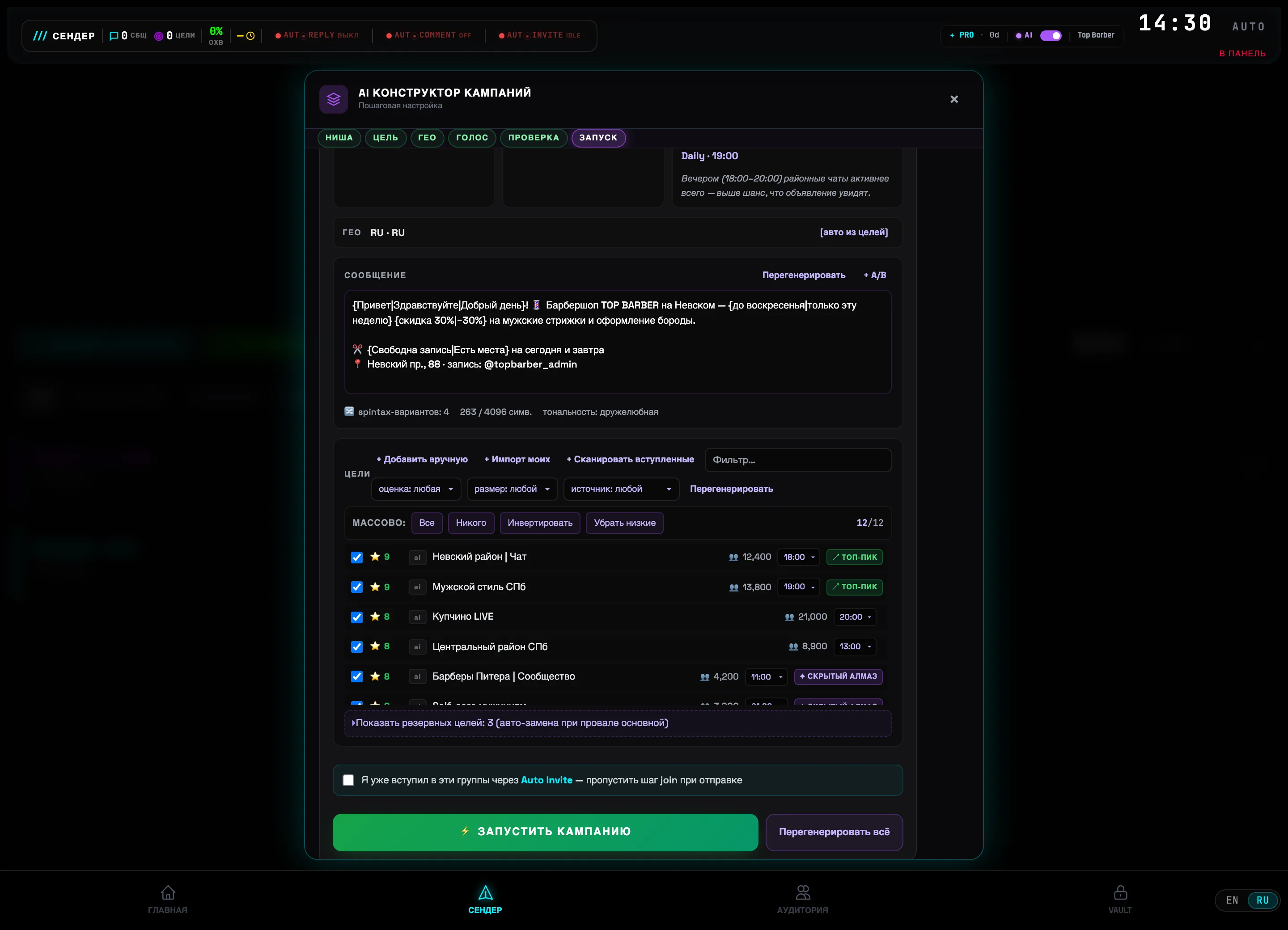Click the авто из целей geo link
Screen dimensions: 1288x930
(x=854, y=232)
